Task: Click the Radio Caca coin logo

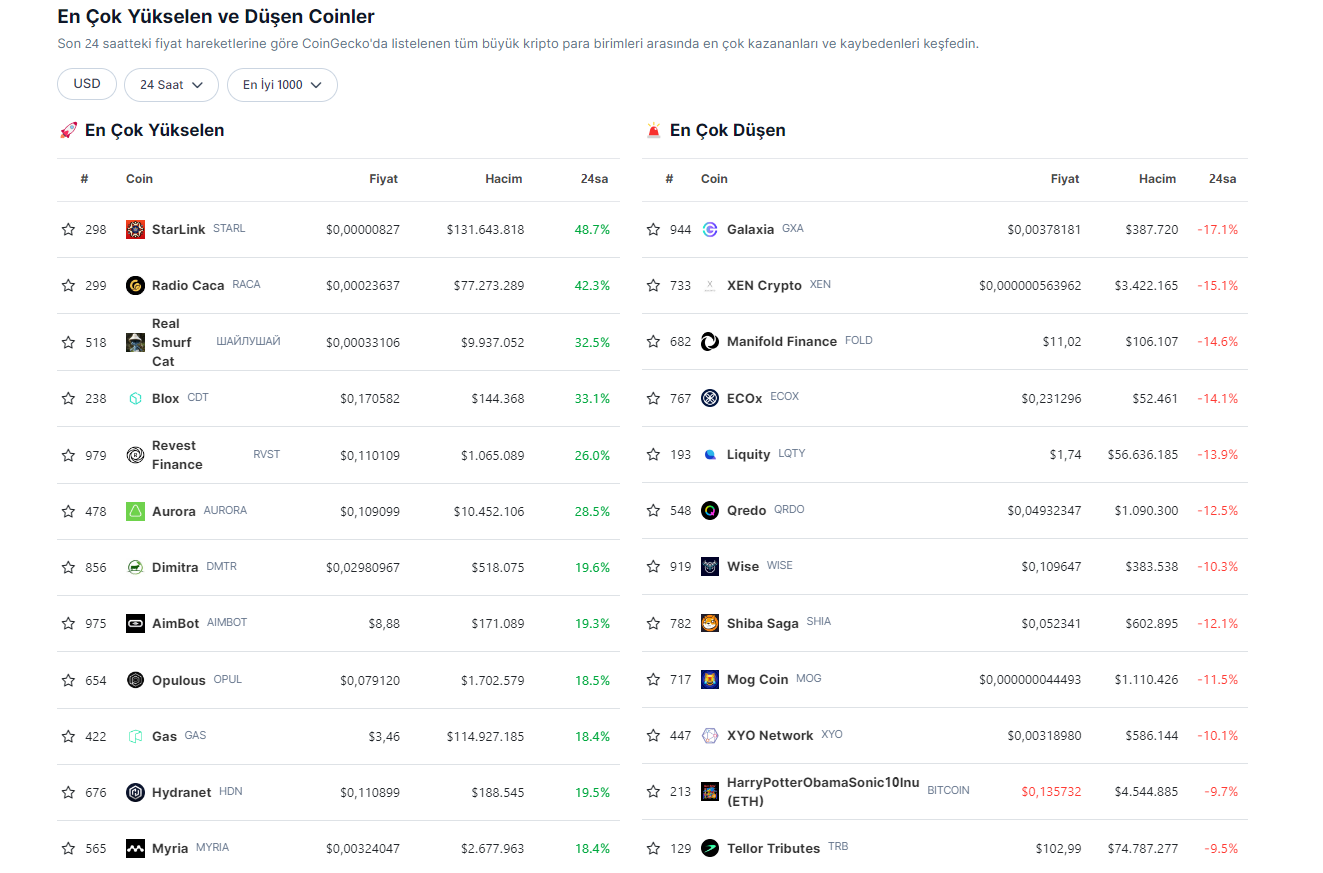Action: pos(135,286)
